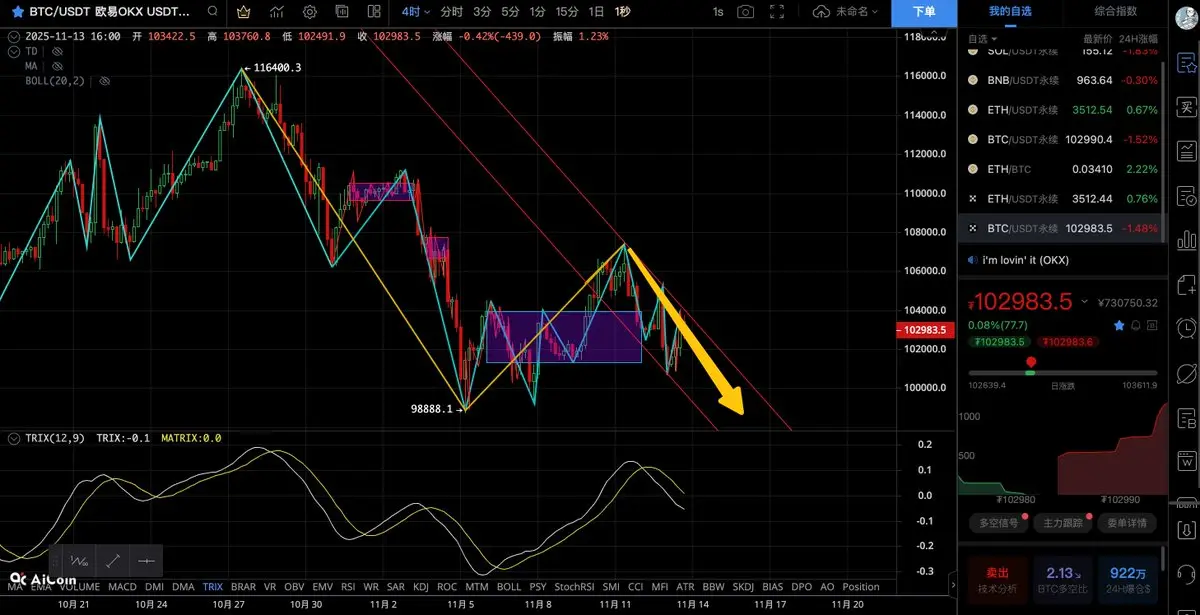Take a chart snapshot with camera icon
This screenshot has width=1200, height=615.
click(x=746, y=12)
